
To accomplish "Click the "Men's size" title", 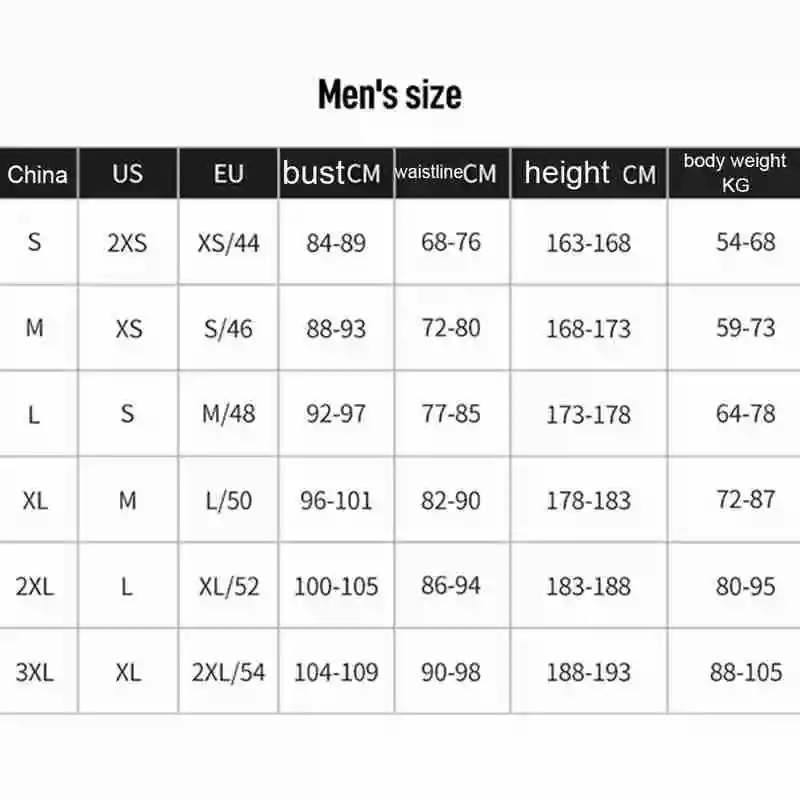I will 389,95.
